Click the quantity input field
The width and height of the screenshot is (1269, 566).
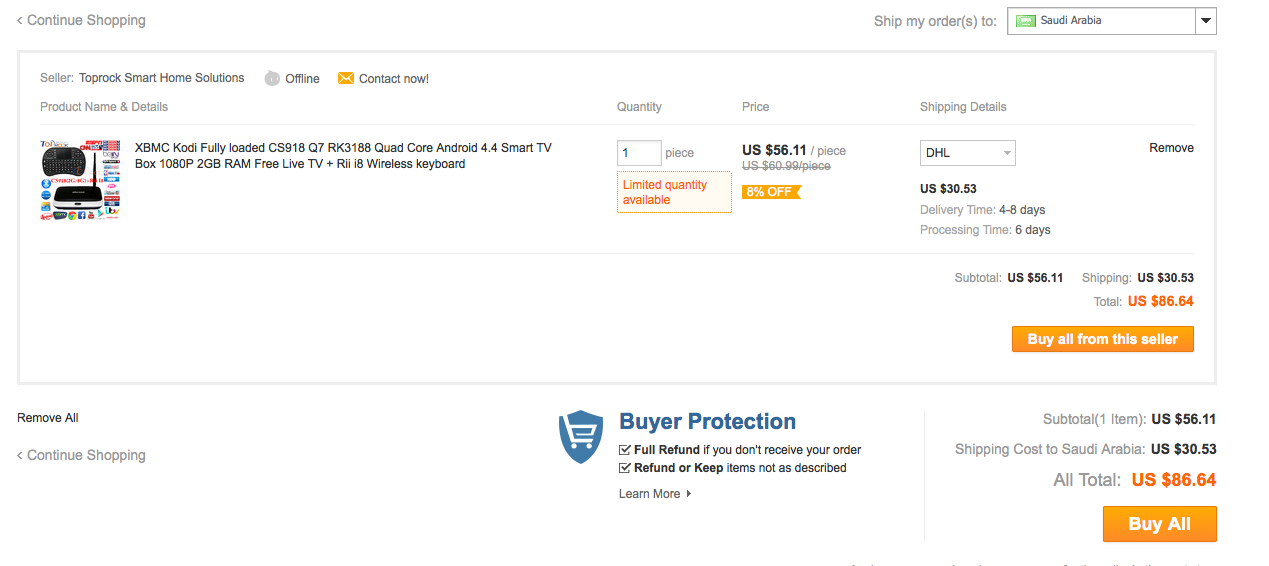pos(639,153)
